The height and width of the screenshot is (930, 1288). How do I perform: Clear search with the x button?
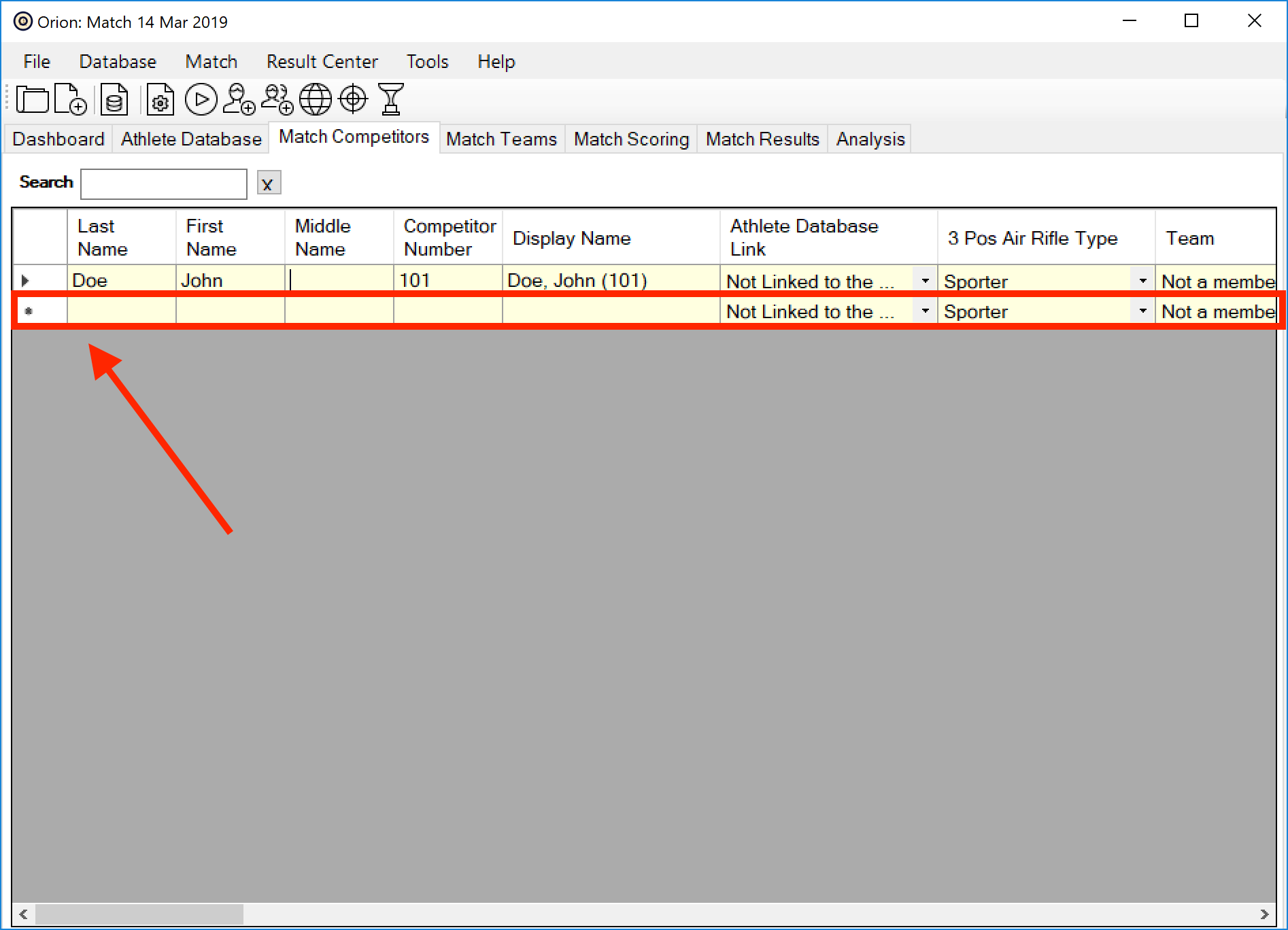[268, 184]
